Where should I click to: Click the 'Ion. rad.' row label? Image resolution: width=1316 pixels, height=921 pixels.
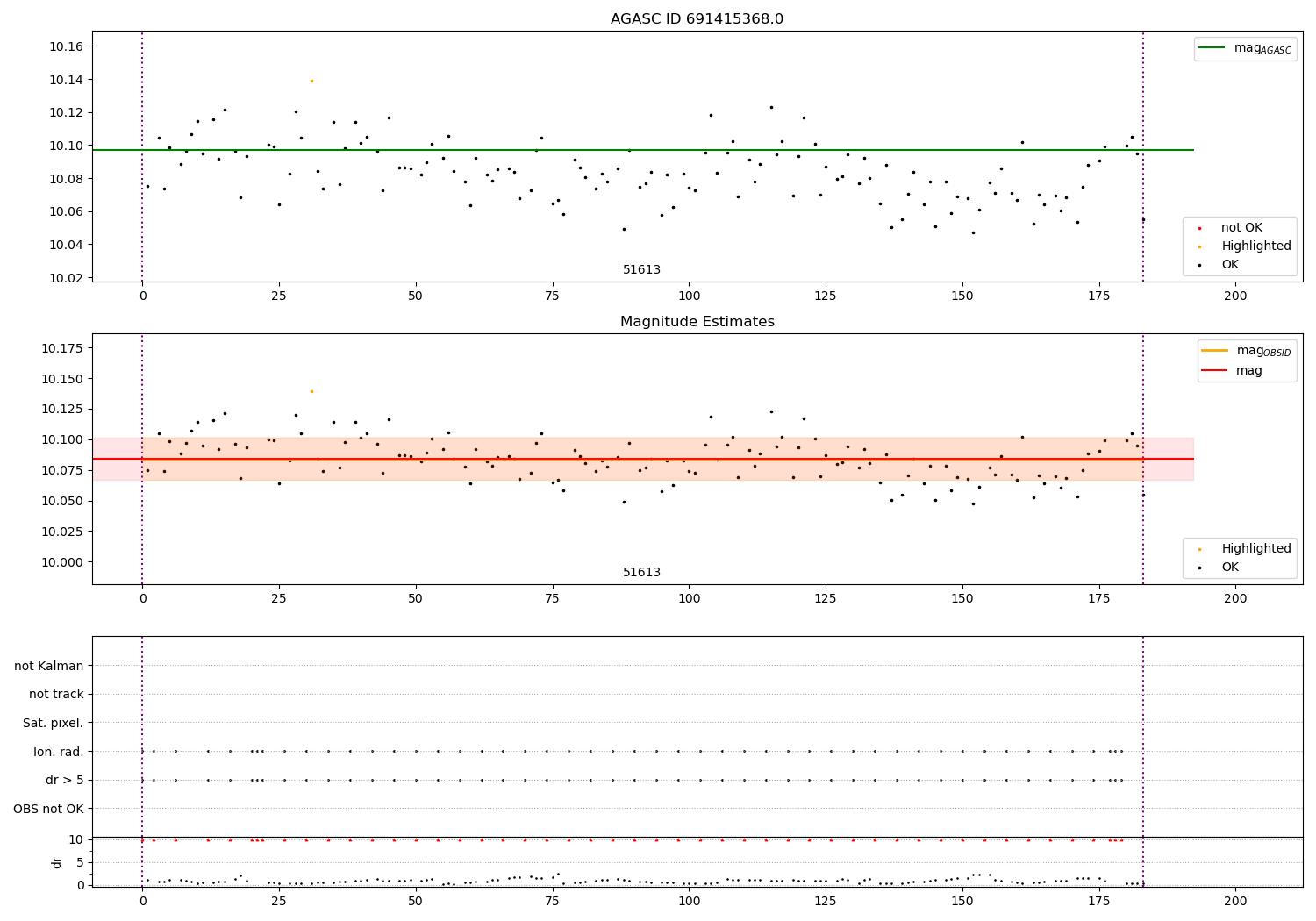(x=59, y=752)
